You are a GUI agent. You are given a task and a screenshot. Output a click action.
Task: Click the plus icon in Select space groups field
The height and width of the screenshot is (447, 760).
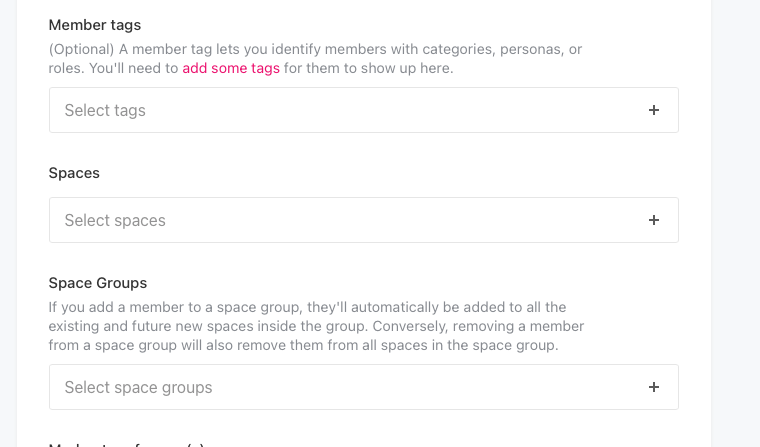(x=653, y=387)
